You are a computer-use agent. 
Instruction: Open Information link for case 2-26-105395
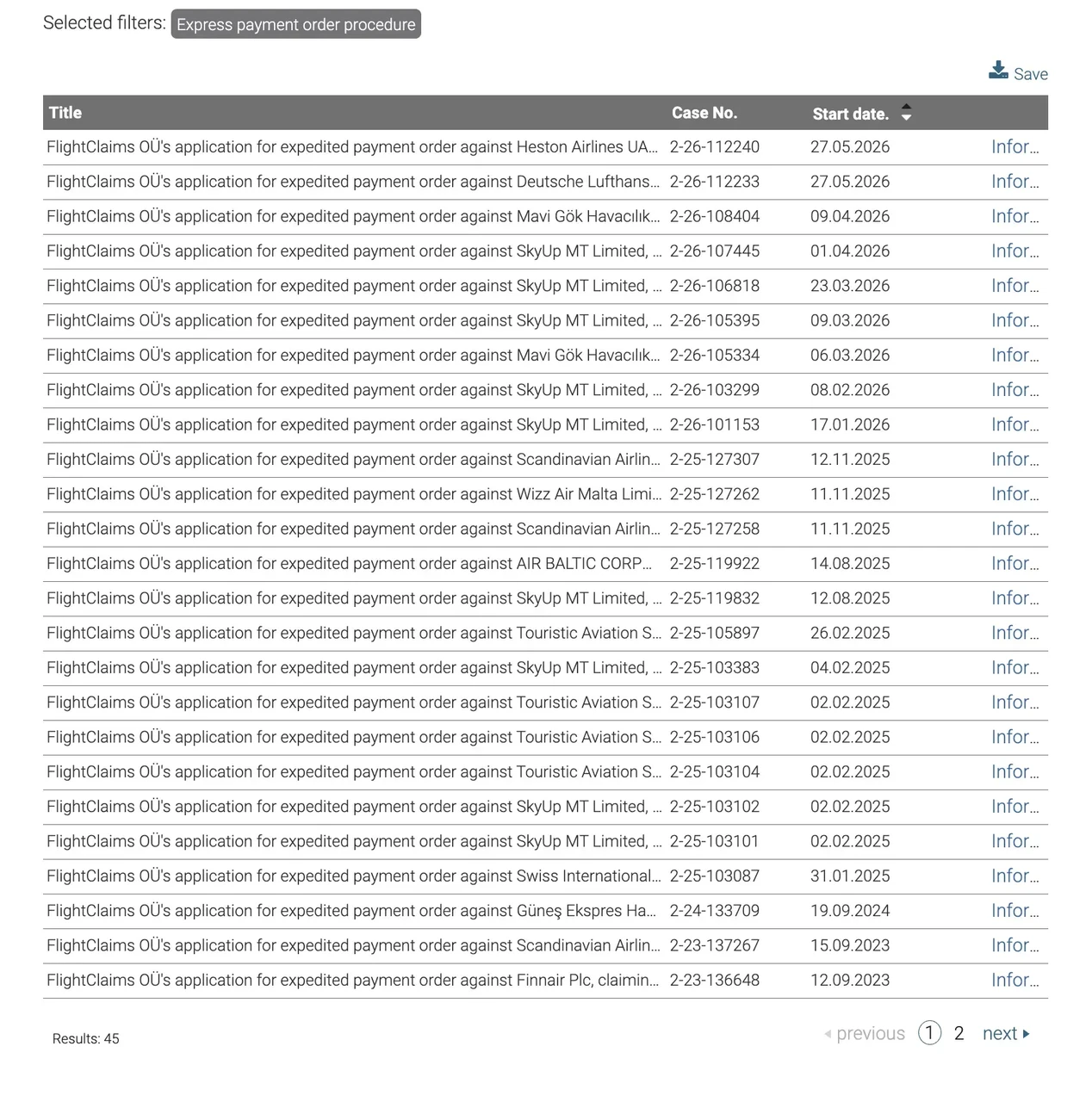point(1014,320)
